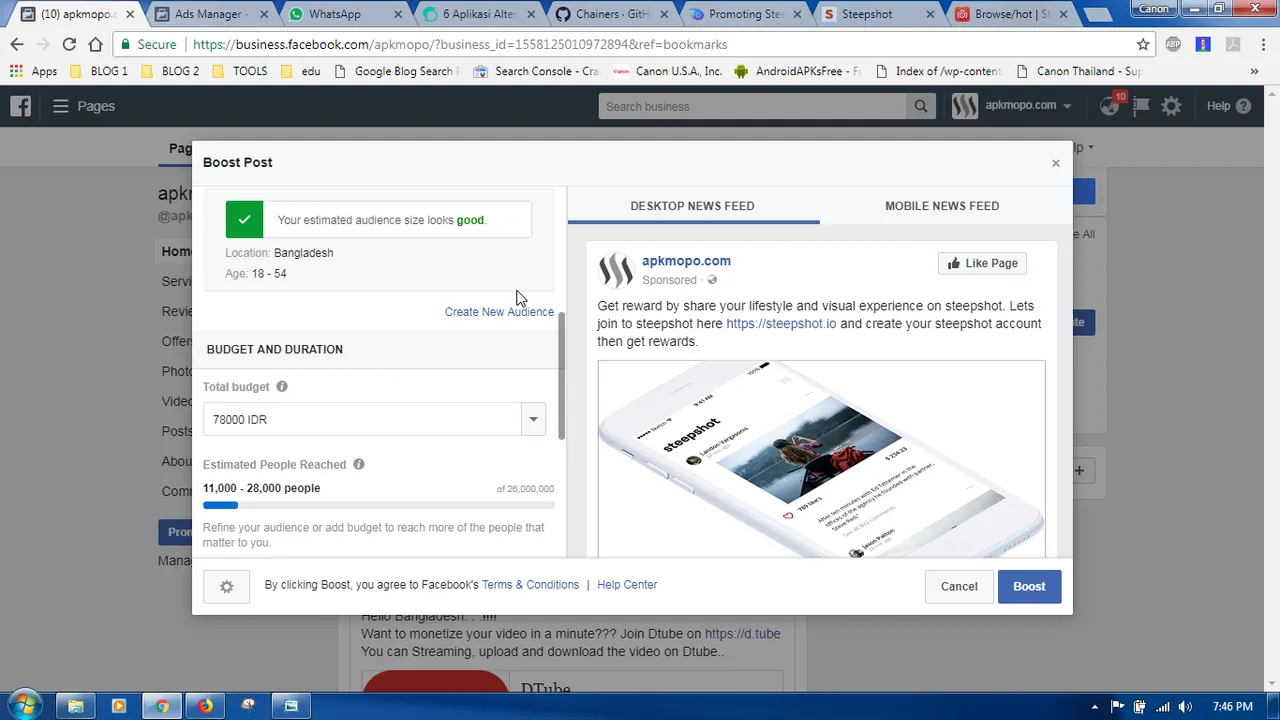Open browser home page

pyautogui.click(x=95, y=44)
